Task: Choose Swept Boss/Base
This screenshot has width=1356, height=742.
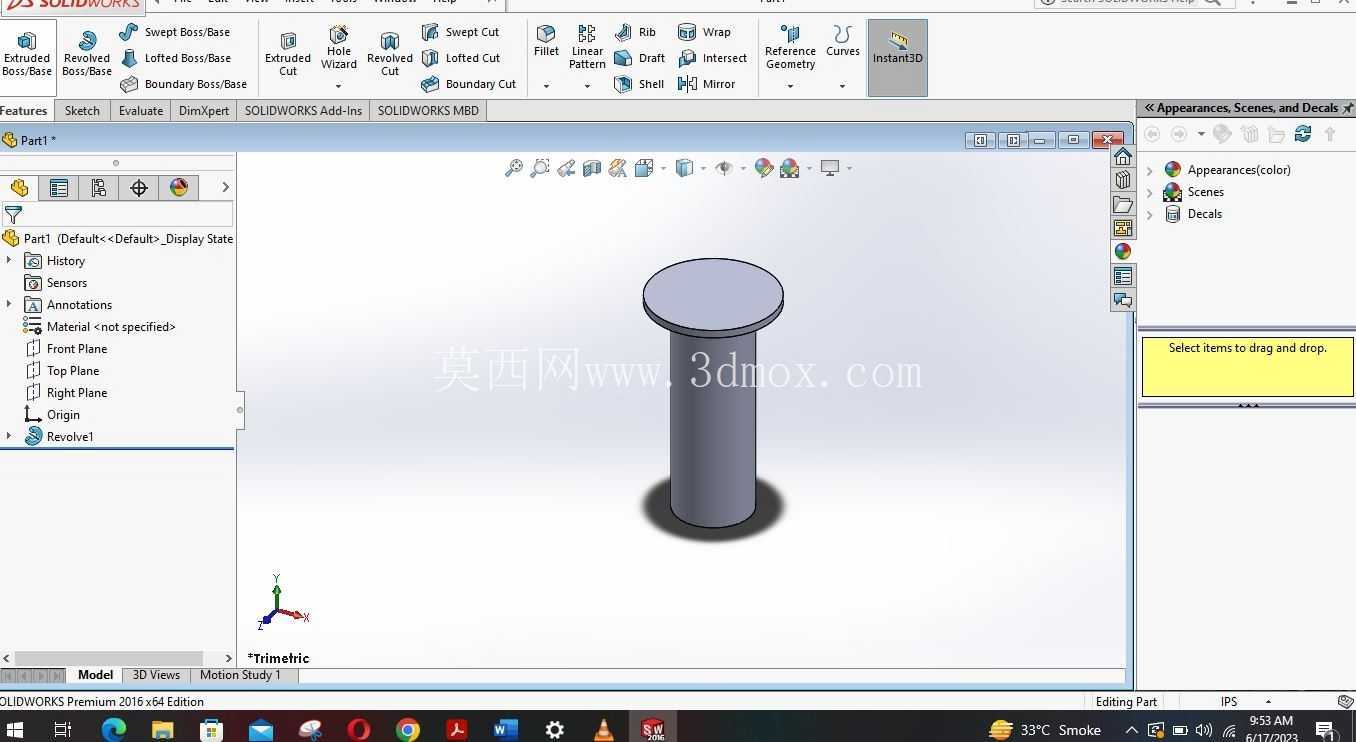Action: [175, 32]
